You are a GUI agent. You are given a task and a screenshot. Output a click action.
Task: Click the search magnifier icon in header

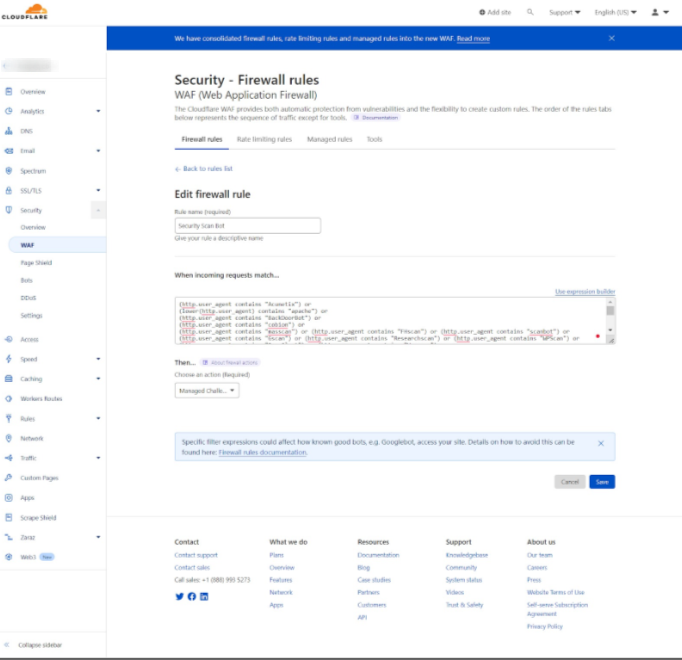(530, 12)
